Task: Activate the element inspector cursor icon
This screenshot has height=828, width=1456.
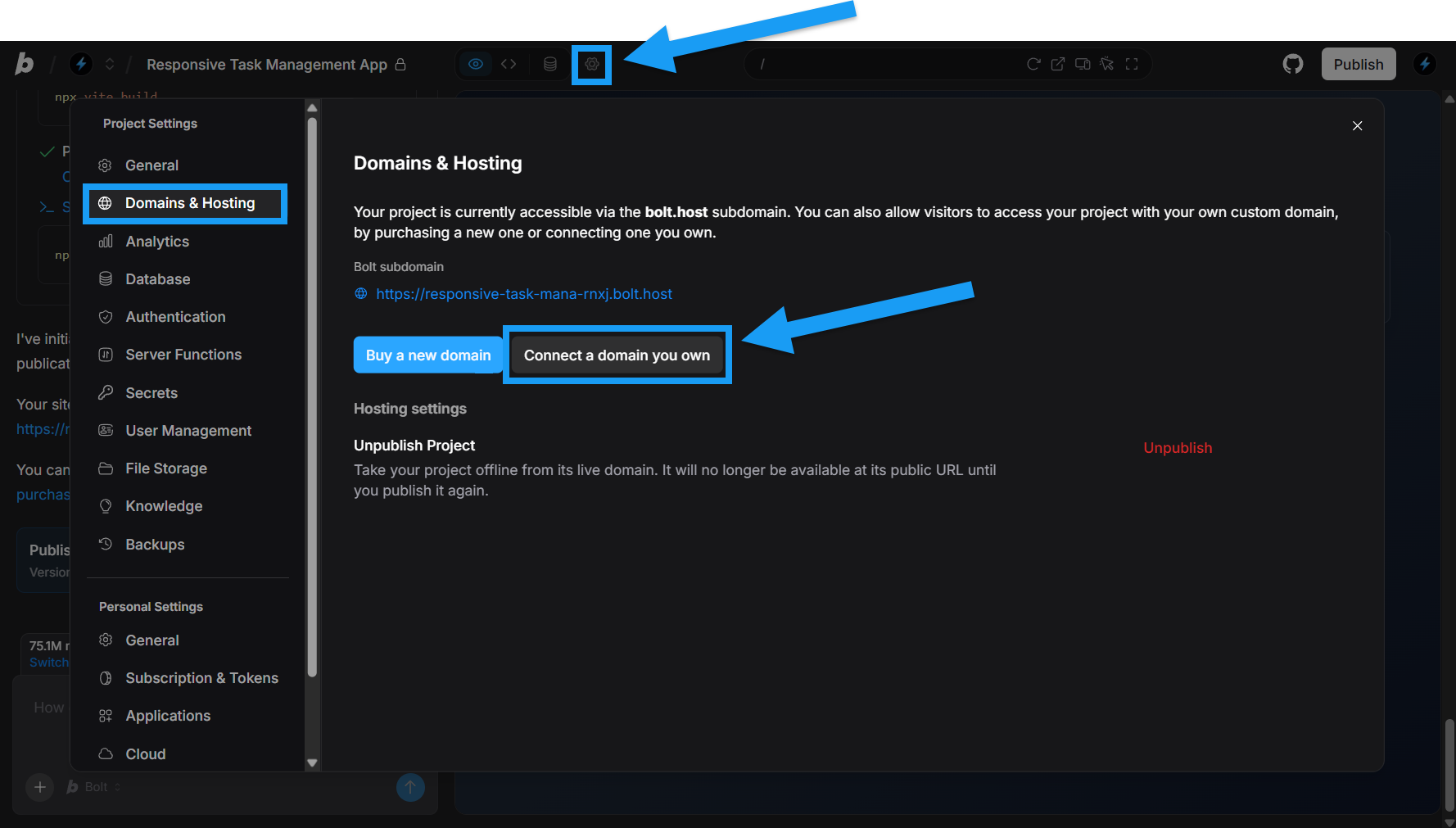Action: 1107,64
